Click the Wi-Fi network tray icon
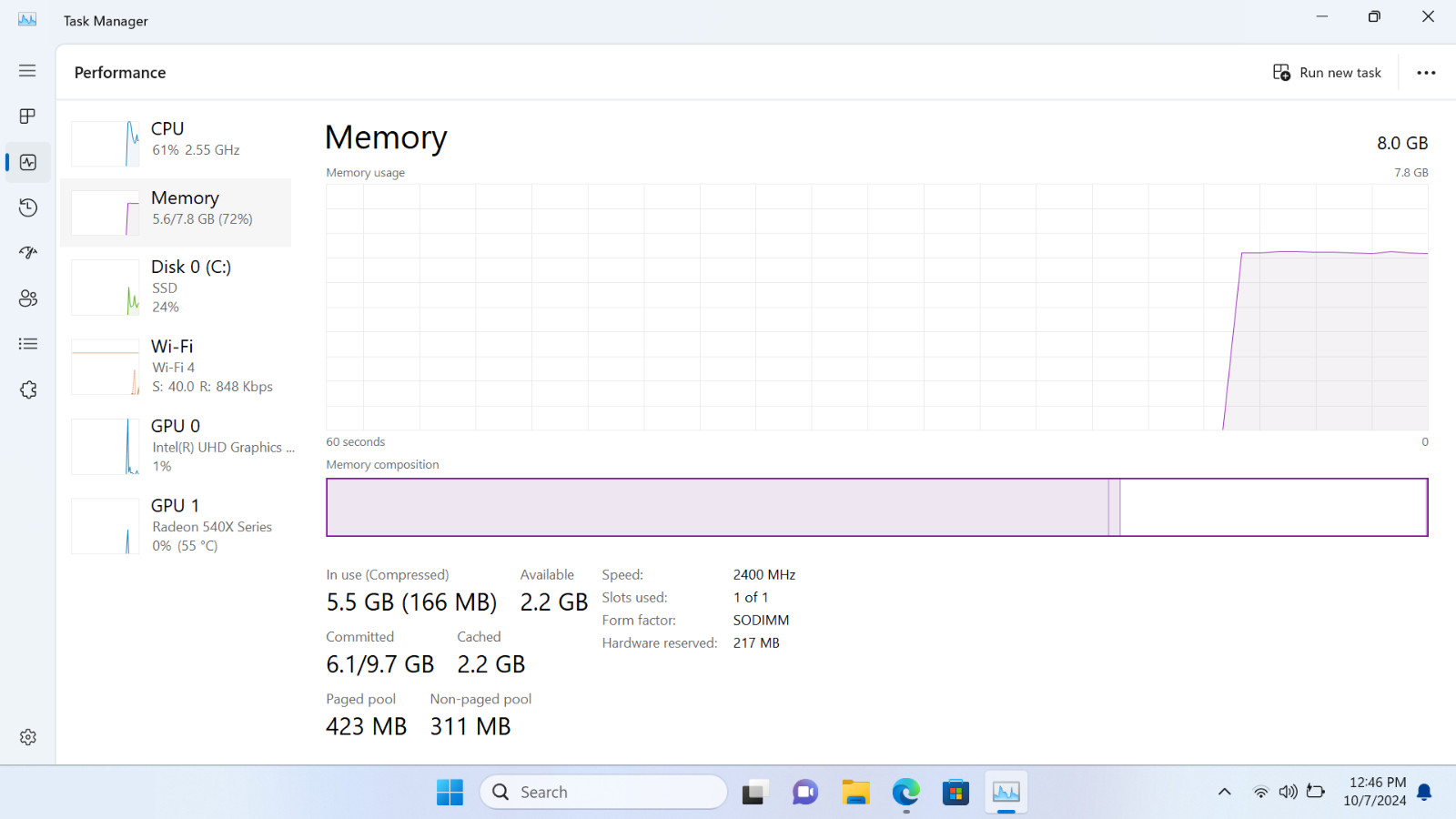Viewport: 1456px width, 819px height. pyautogui.click(x=1260, y=792)
